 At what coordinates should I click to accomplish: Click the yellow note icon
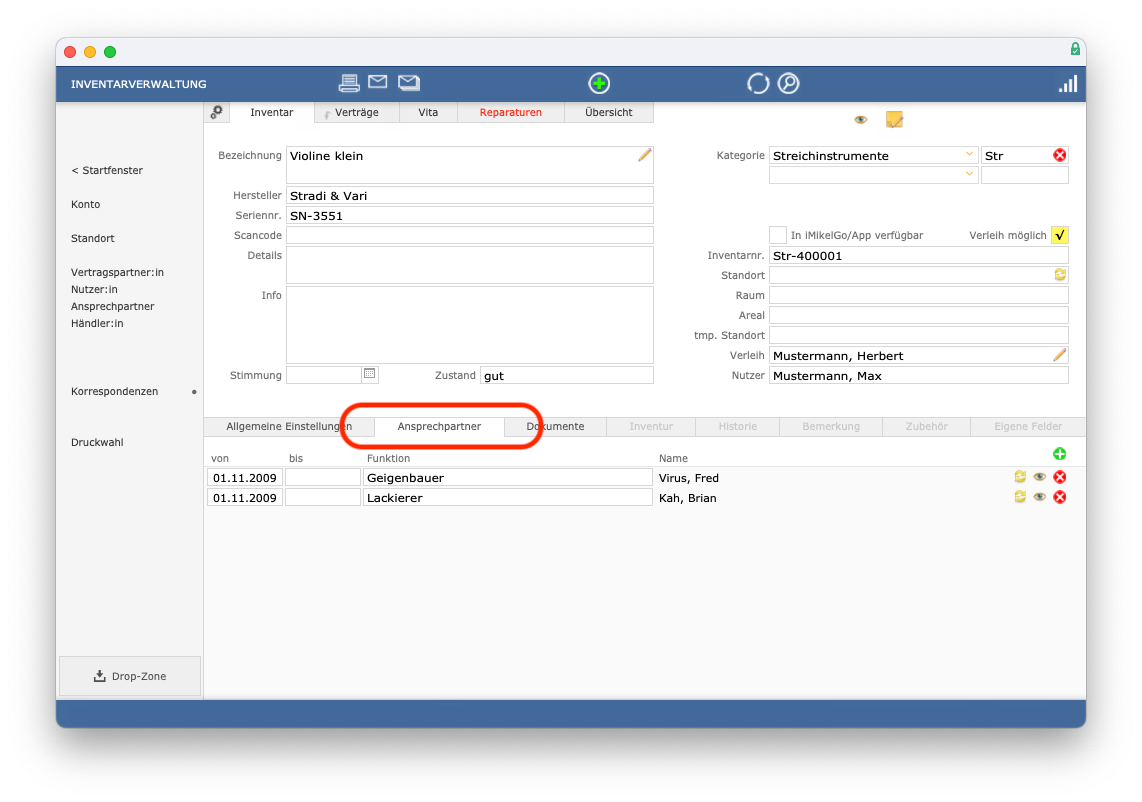894,119
